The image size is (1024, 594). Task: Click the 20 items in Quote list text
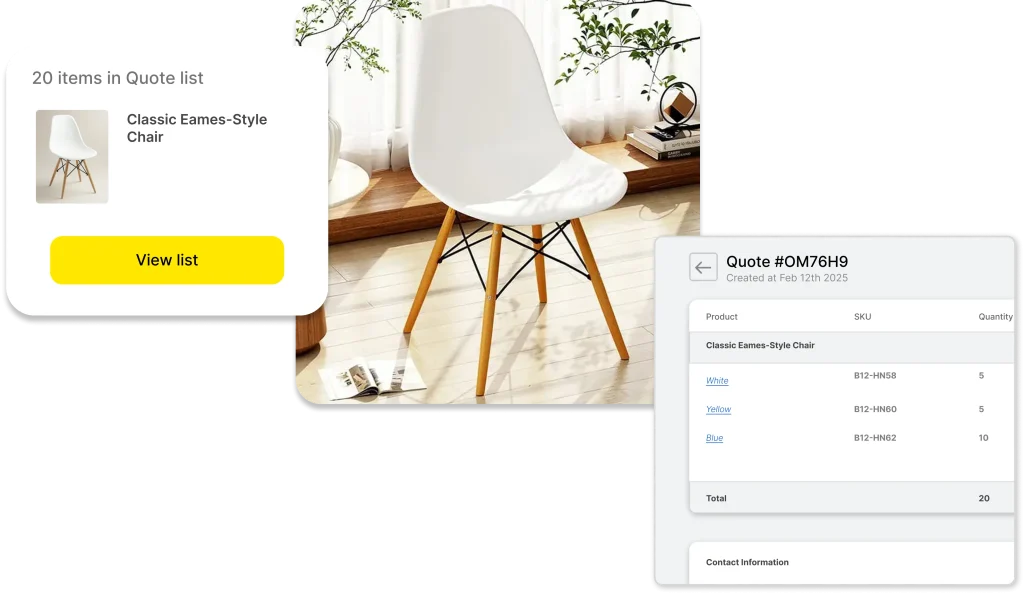click(x=118, y=78)
